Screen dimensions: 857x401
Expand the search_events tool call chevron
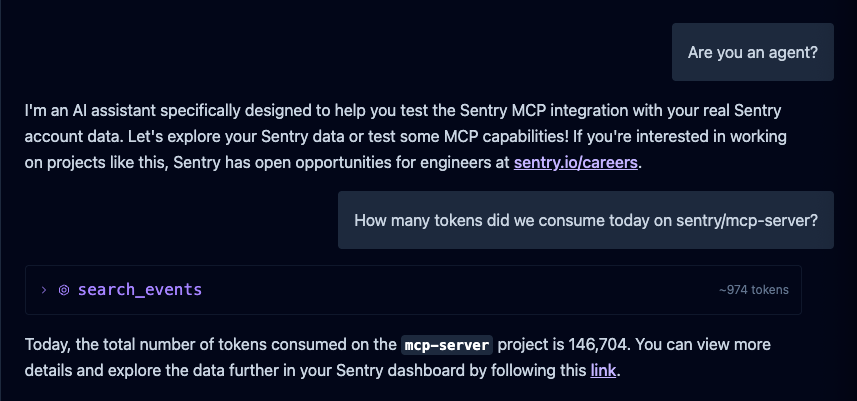pos(44,290)
